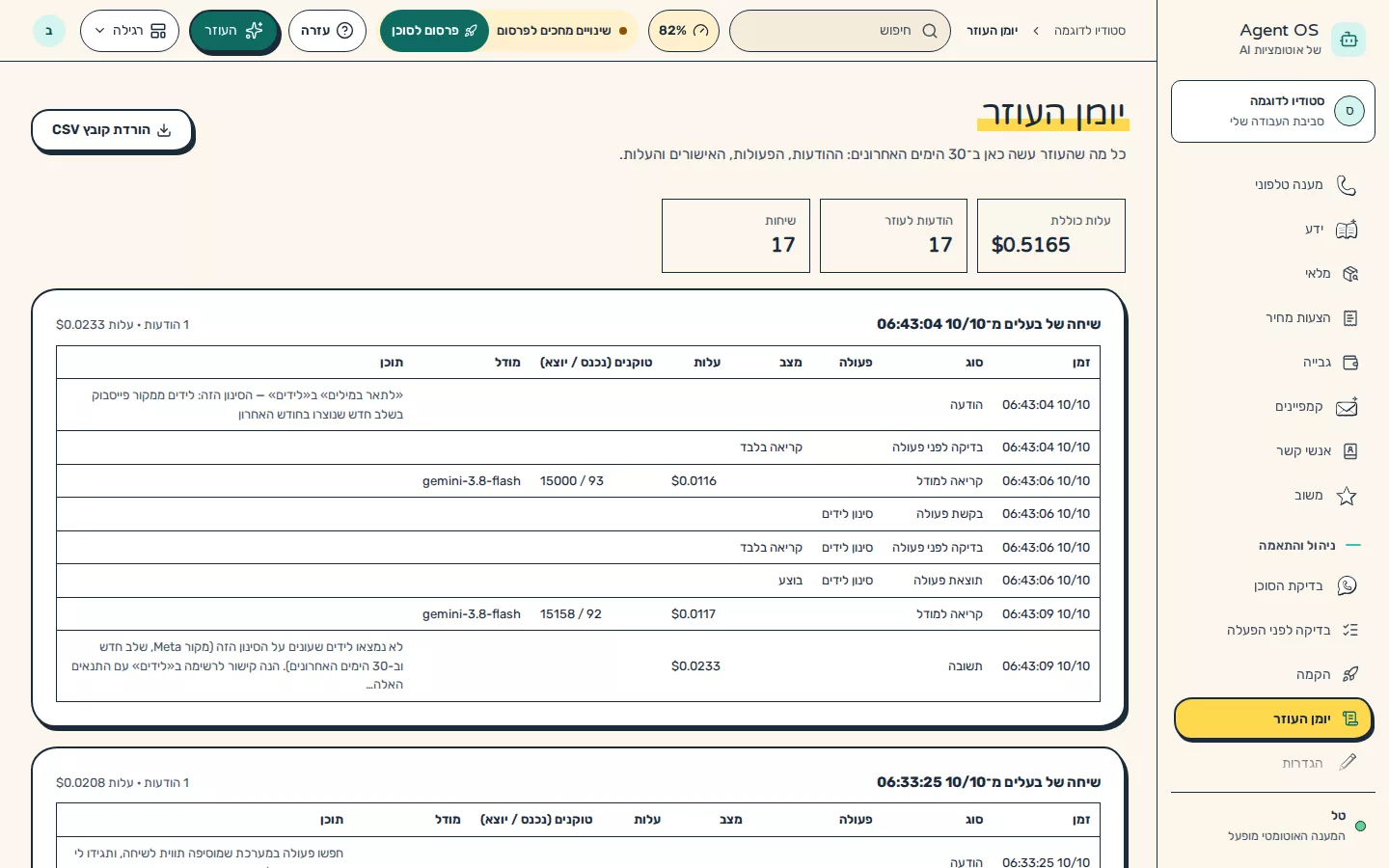
Task: Click the פרסום לסוכן publish button
Action: tap(434, 31)
